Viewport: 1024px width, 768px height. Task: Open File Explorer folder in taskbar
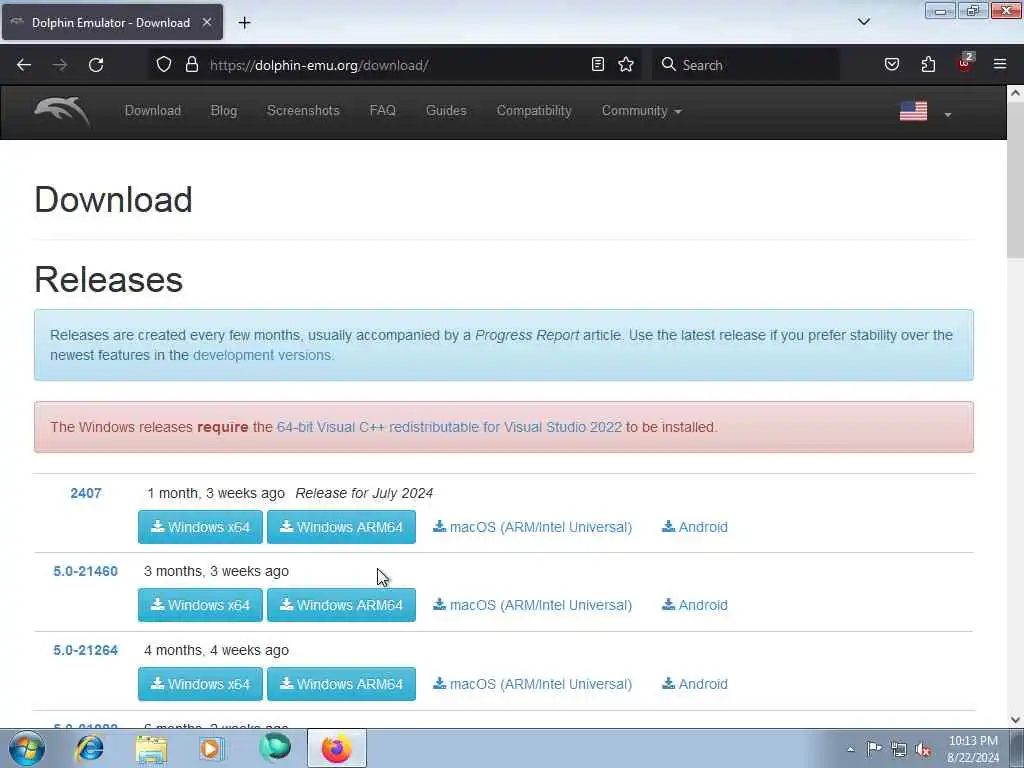point(152,748)
